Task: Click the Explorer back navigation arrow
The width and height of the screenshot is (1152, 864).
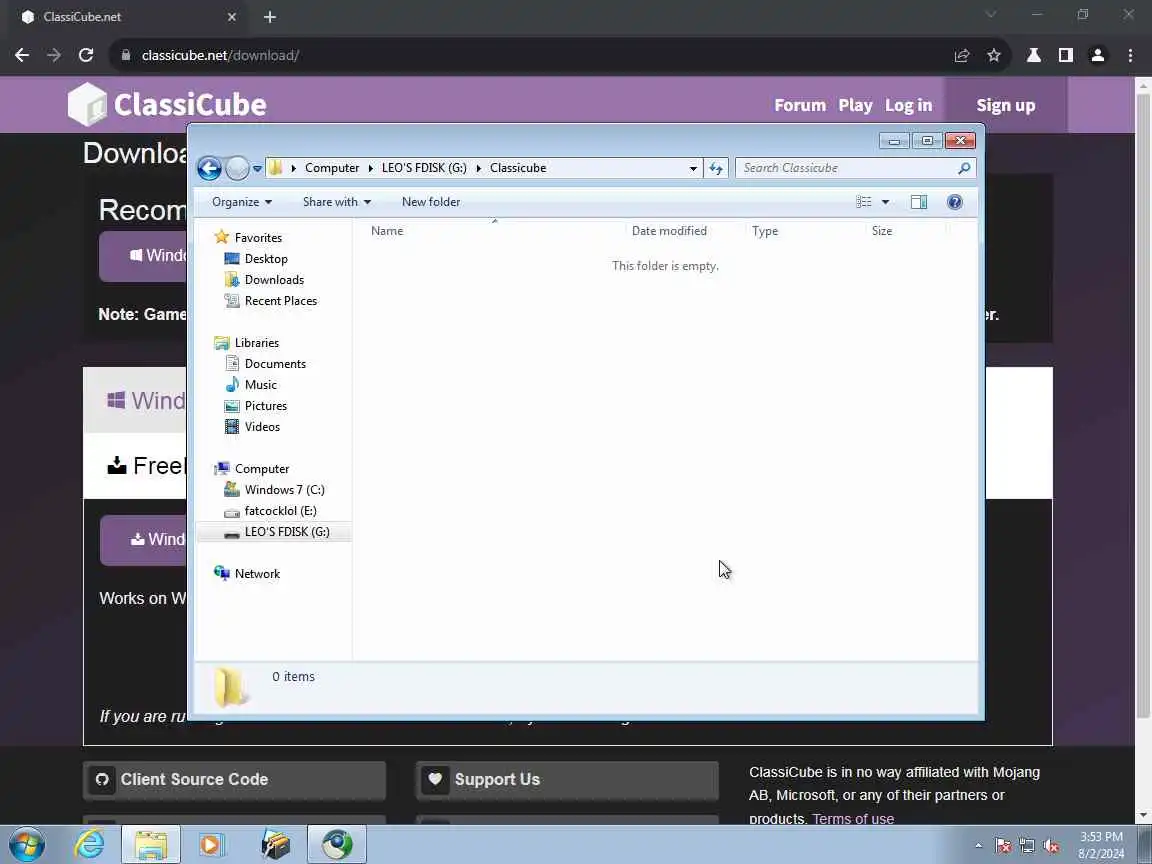Action: (x=209, y=168)
